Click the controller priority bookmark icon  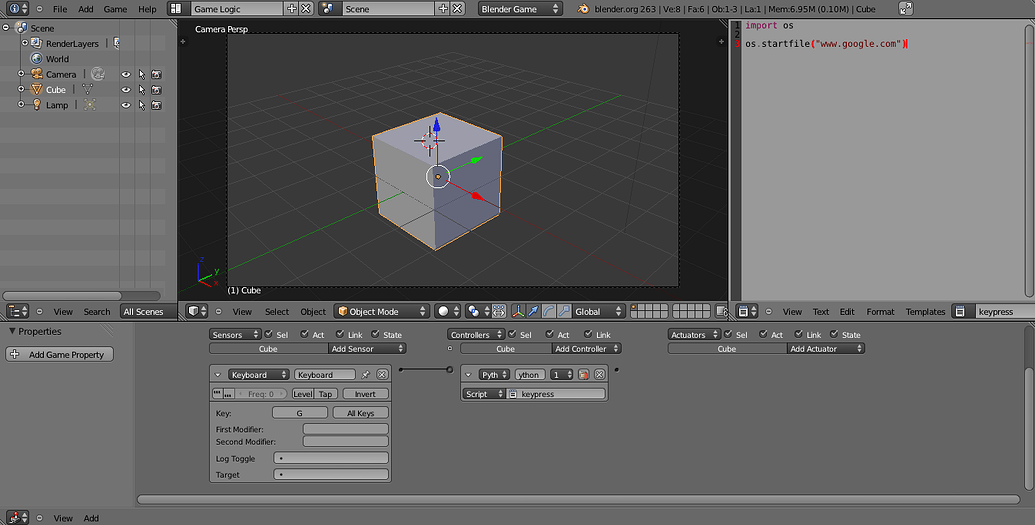[584, 374]
